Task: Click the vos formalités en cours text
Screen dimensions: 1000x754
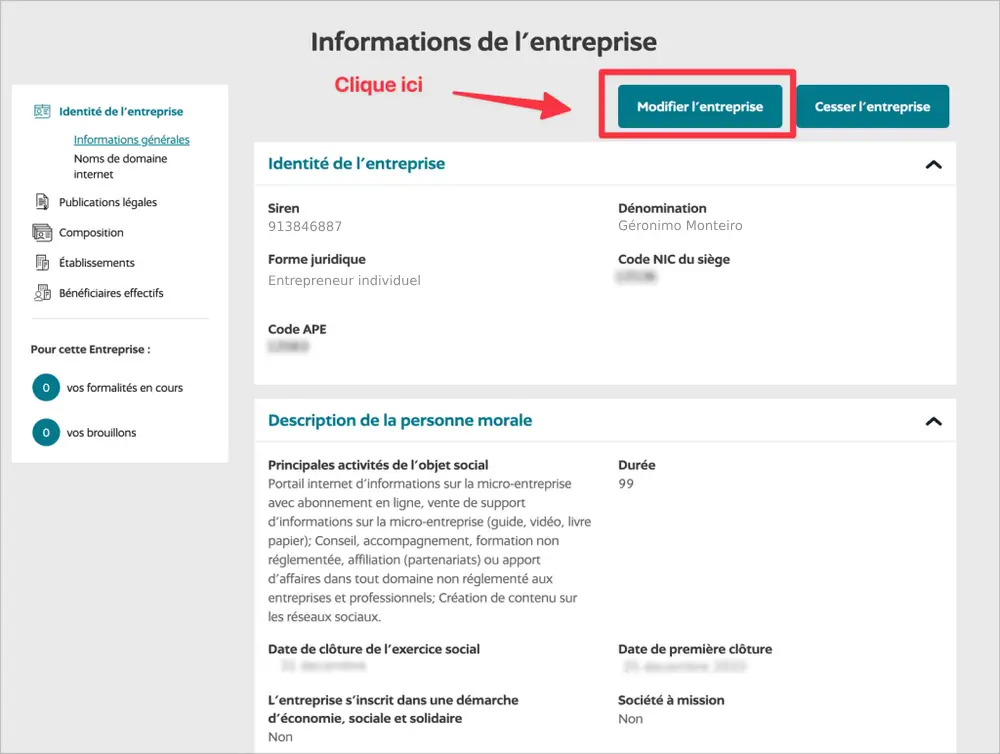Action: [125, 388]
